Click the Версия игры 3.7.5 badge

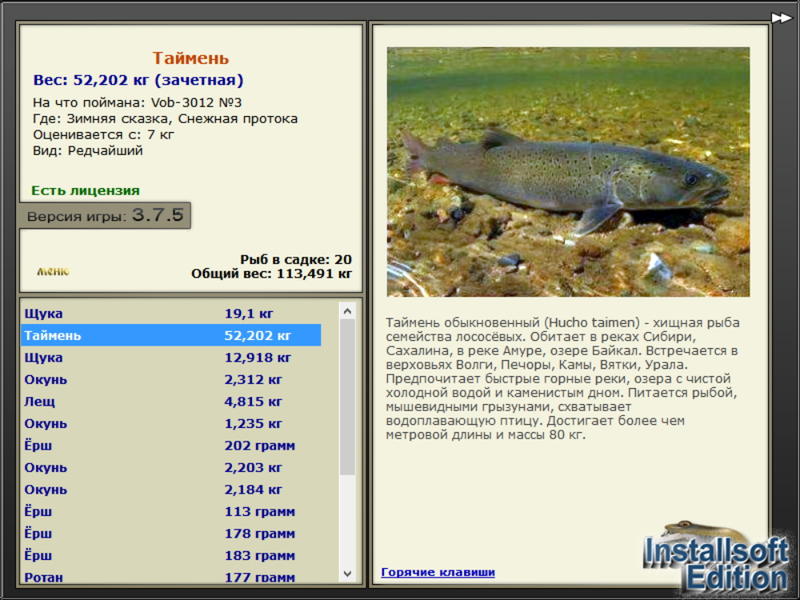[105, 215]
